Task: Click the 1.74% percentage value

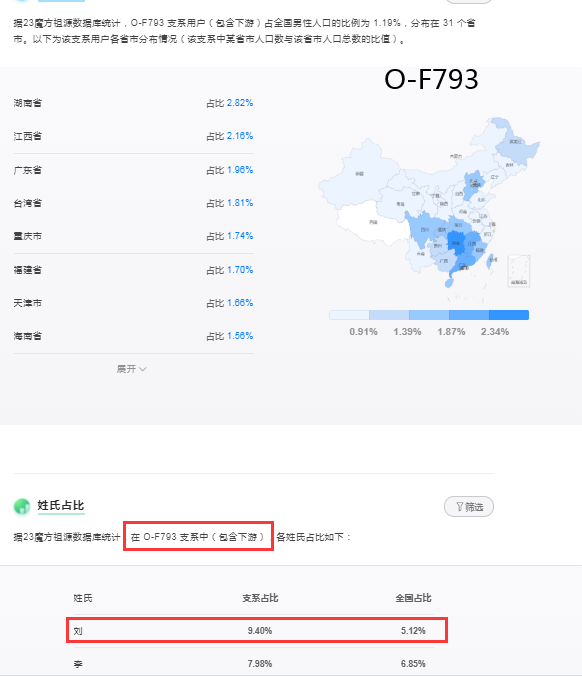Action: [x=240, y=236]
